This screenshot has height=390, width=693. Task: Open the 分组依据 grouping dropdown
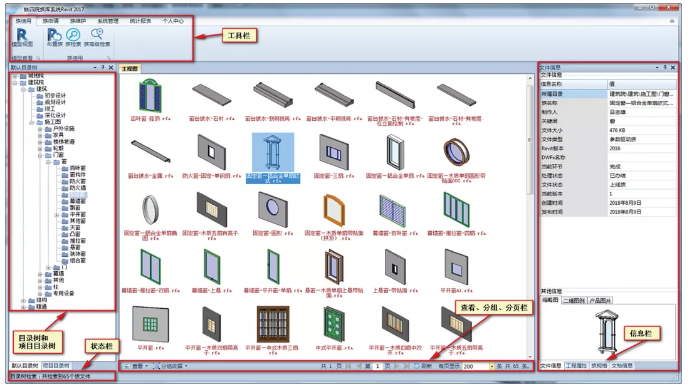[171, 366]
